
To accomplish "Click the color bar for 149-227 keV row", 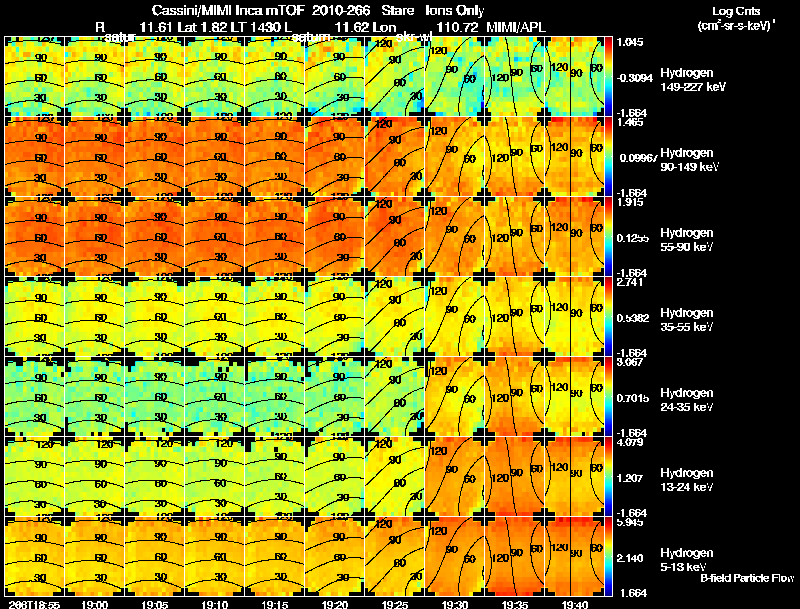I will click(608, 77).
